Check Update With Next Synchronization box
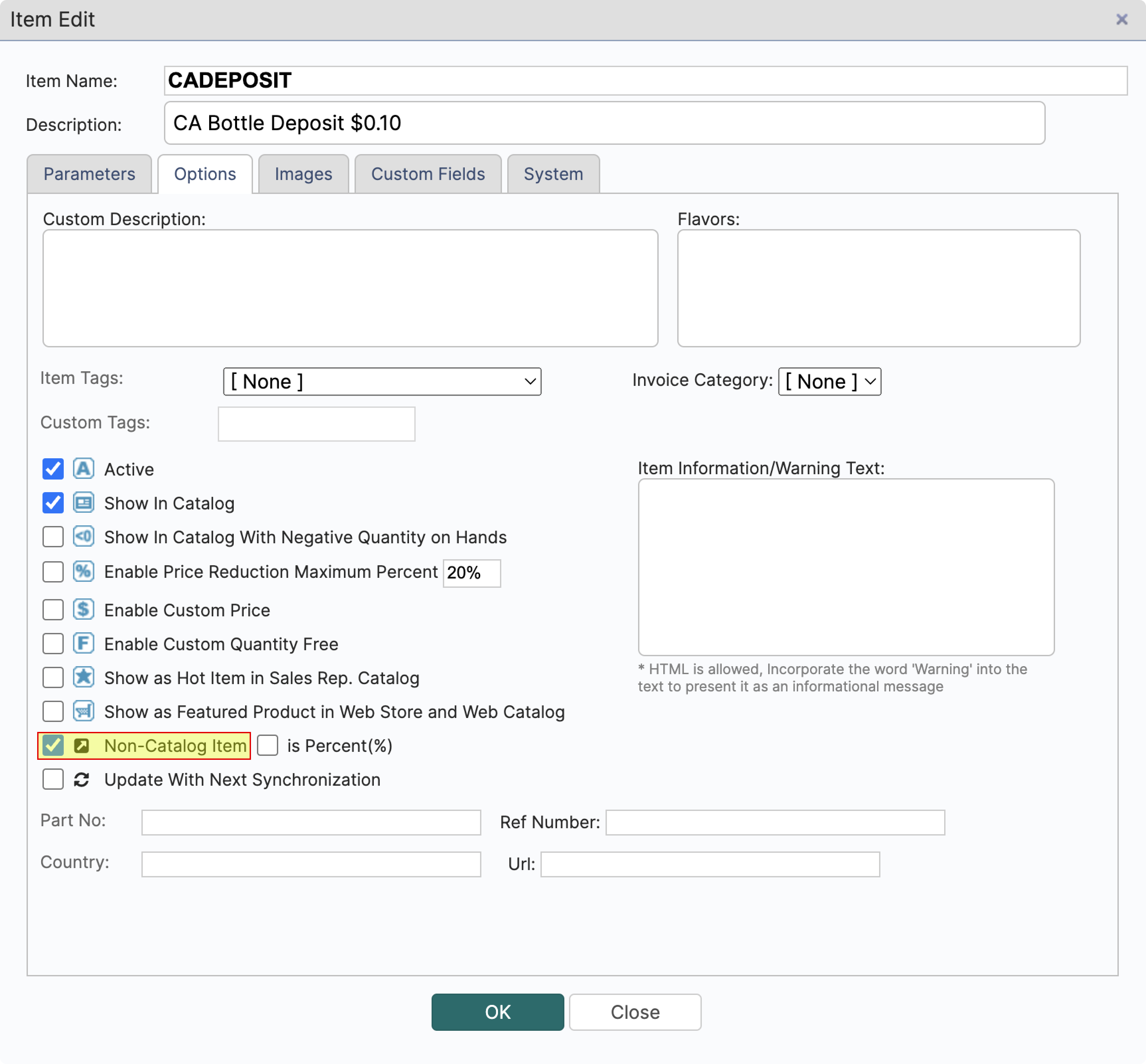The image size is (1146, 1064). [x=53, y=780]
